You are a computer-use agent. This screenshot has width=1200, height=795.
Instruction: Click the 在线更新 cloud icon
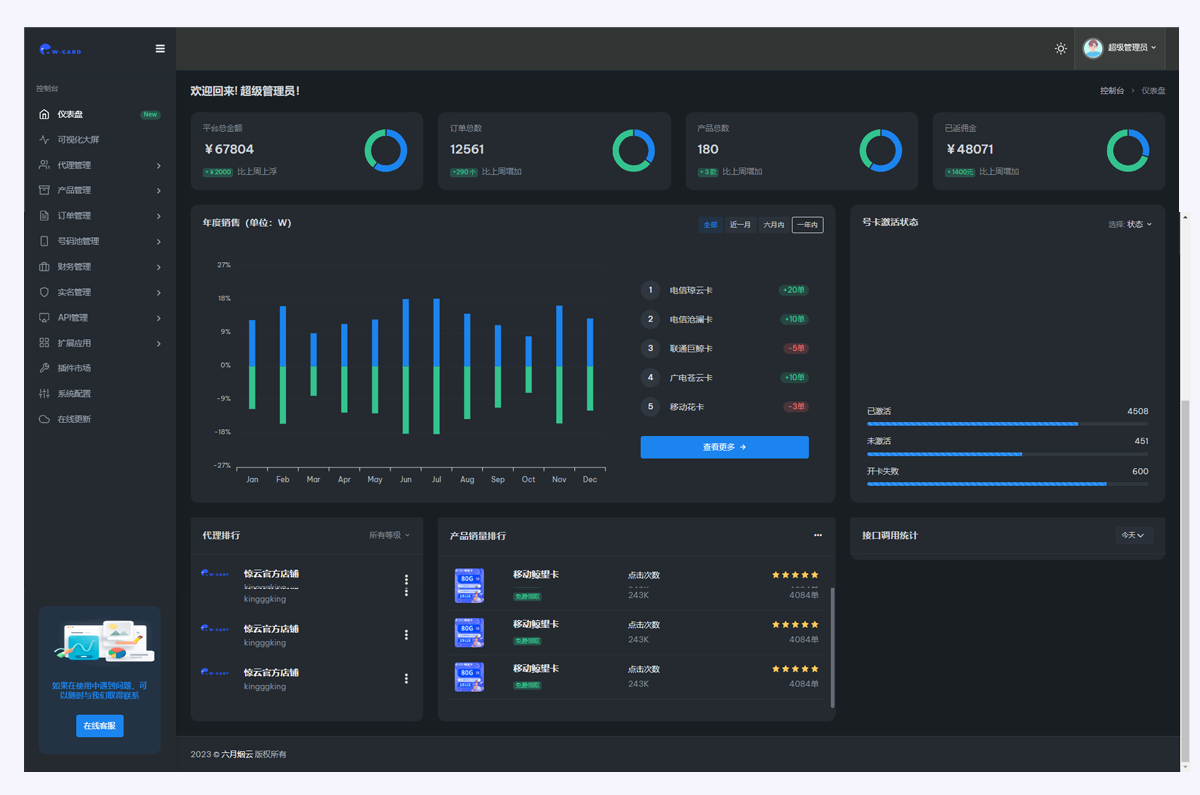[x=44, y=419]
